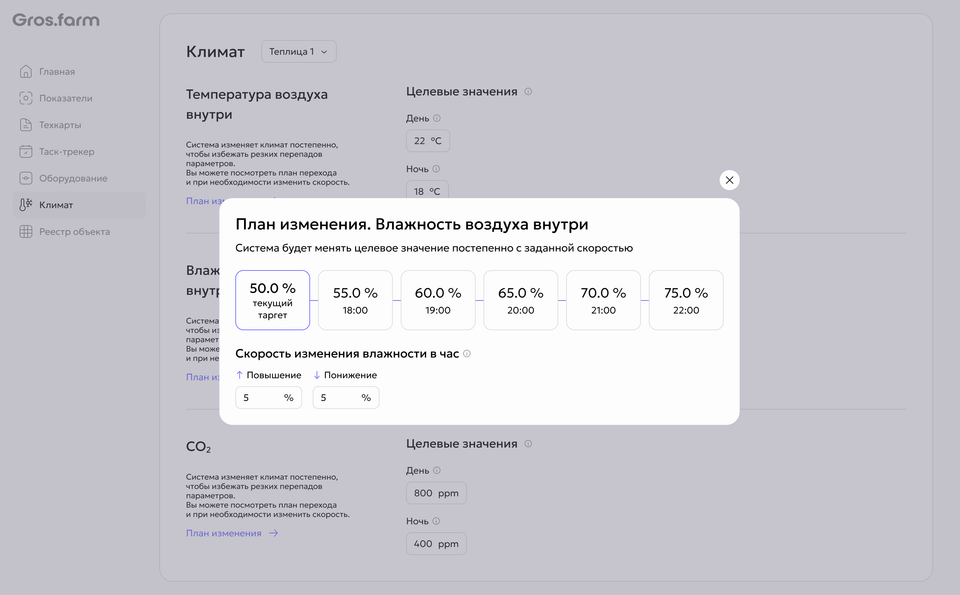Click the Понижение rate input field

(x=346, y=398)
